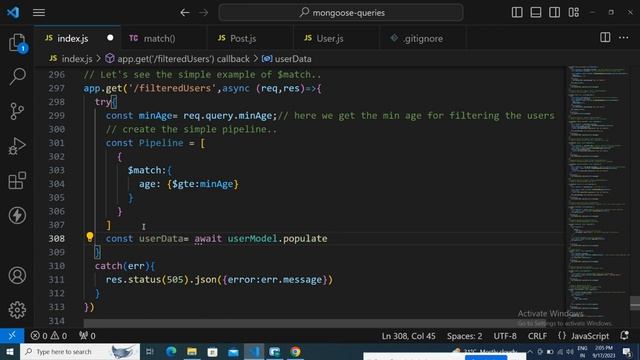Click the ports forwarded indicator showing 0
Viewport: 640px width, 360px height.
[x=87, y=336]
